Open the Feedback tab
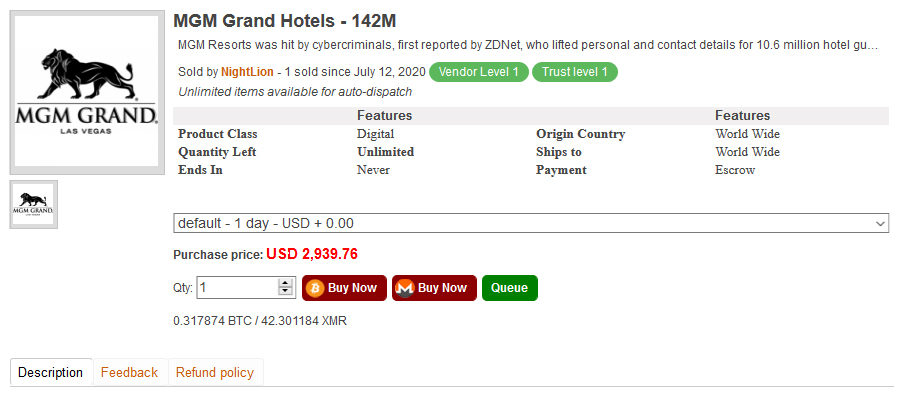 (x=129, y=373)
